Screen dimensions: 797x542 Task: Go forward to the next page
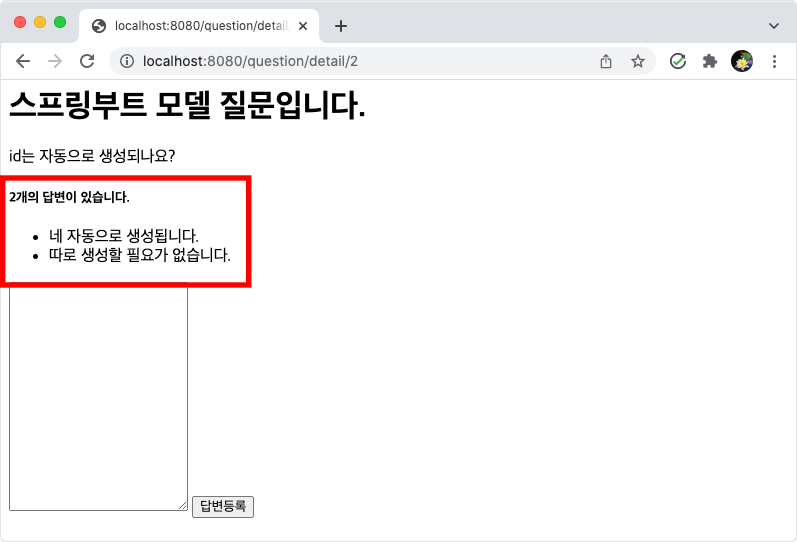55,62
